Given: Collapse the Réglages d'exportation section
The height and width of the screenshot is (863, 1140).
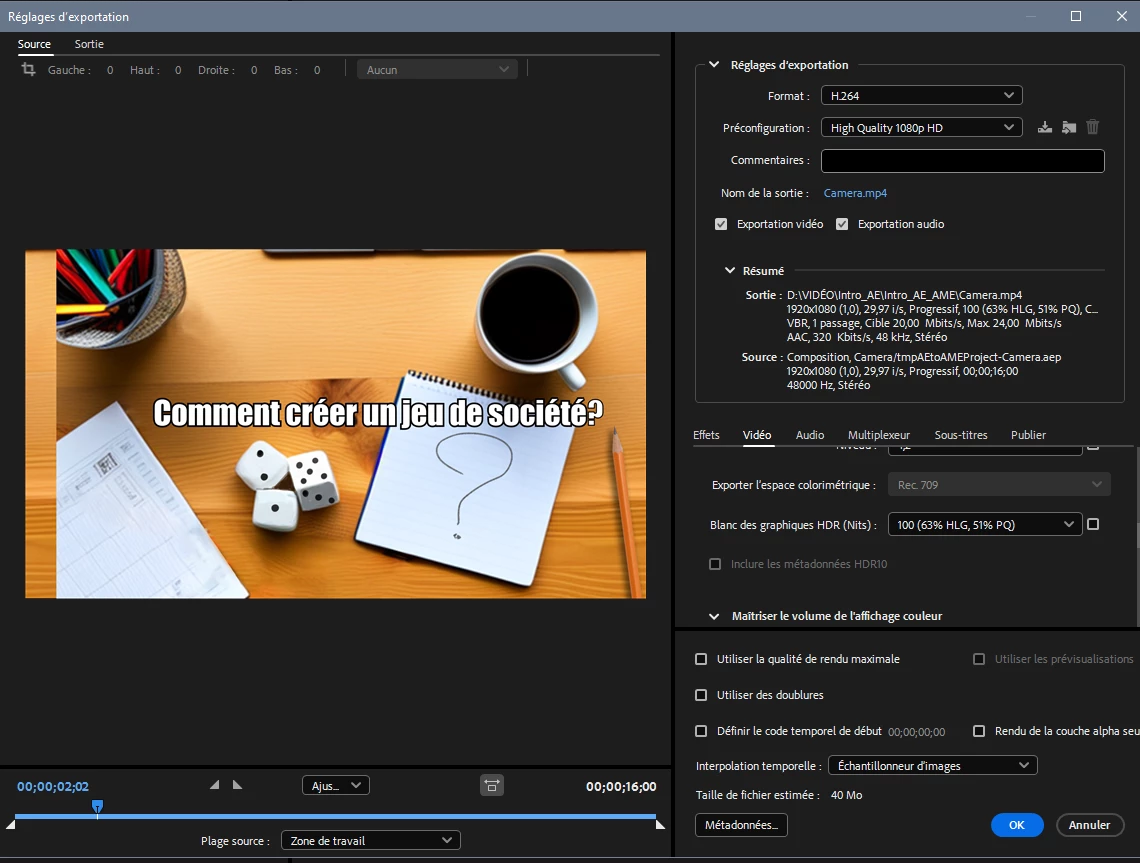Looking at the screenshot, I should point(714,65).
